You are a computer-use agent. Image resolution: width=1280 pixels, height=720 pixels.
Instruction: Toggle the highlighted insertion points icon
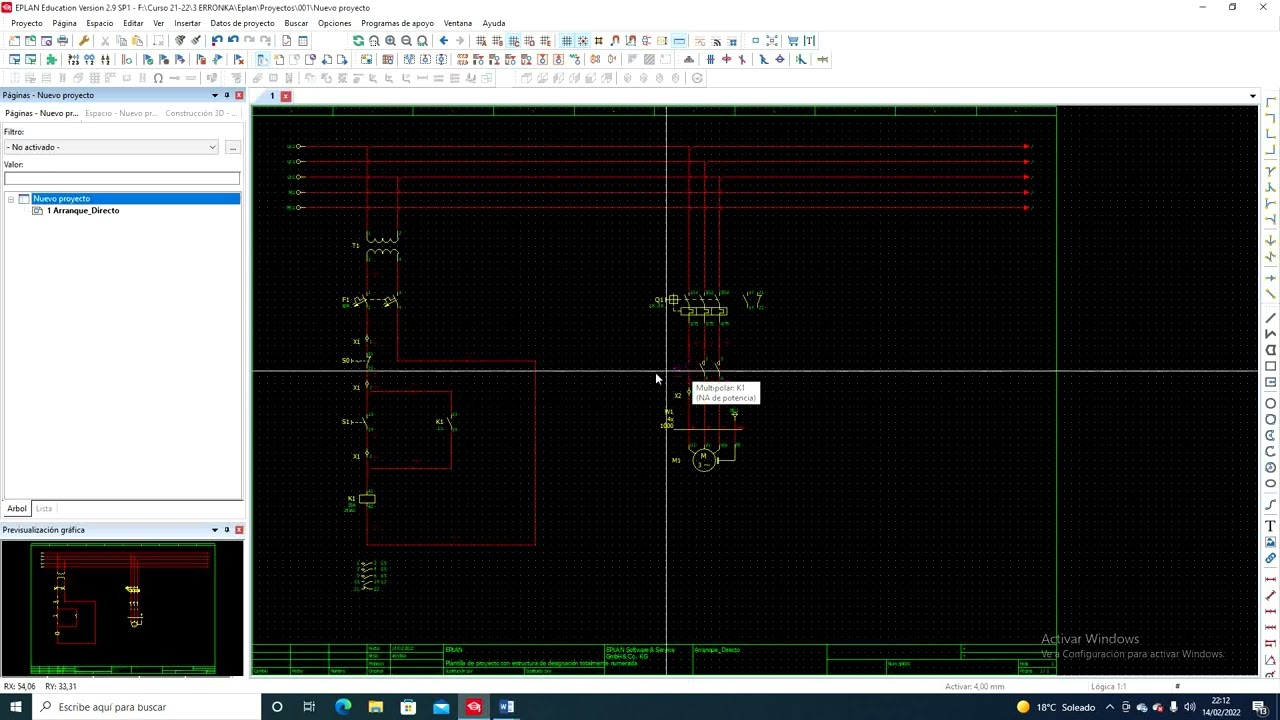679,41
